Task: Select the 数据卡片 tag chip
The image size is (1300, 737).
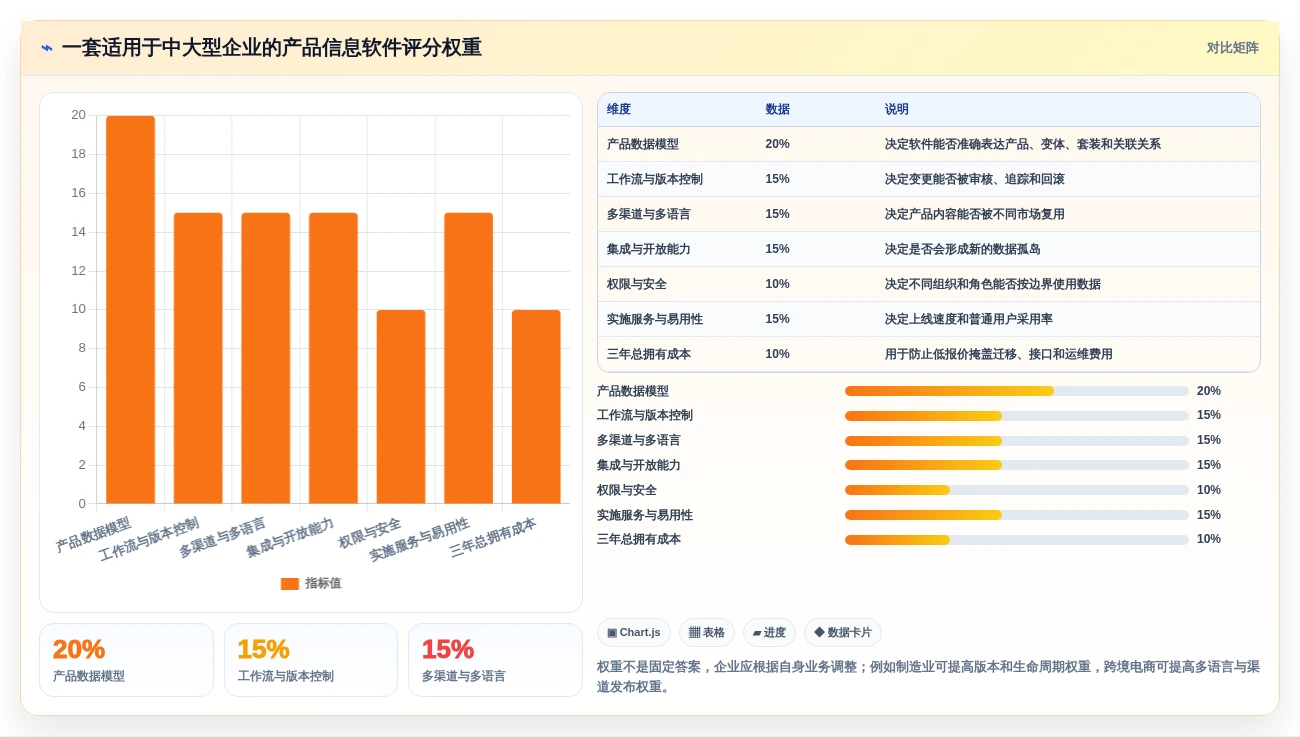Action: (x=842, y=632)
